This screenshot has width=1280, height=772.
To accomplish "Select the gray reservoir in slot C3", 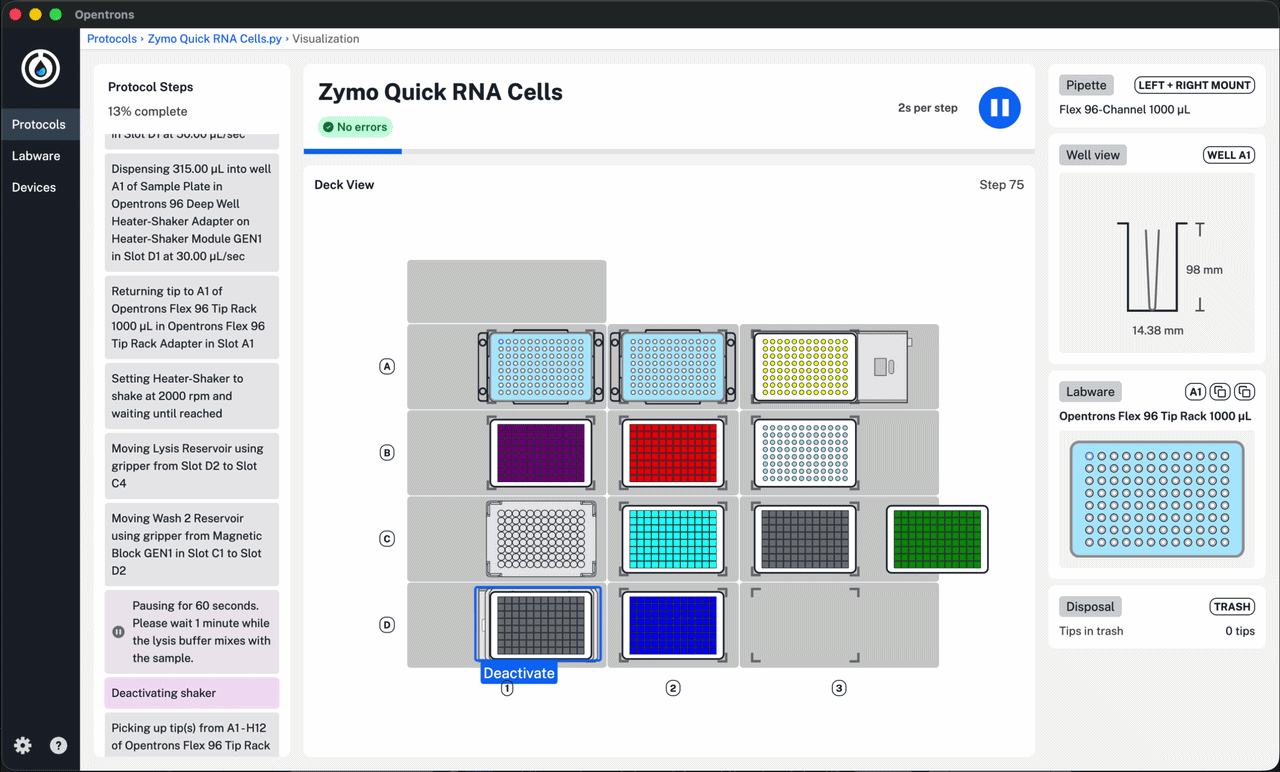I will (x=805, y=539).
